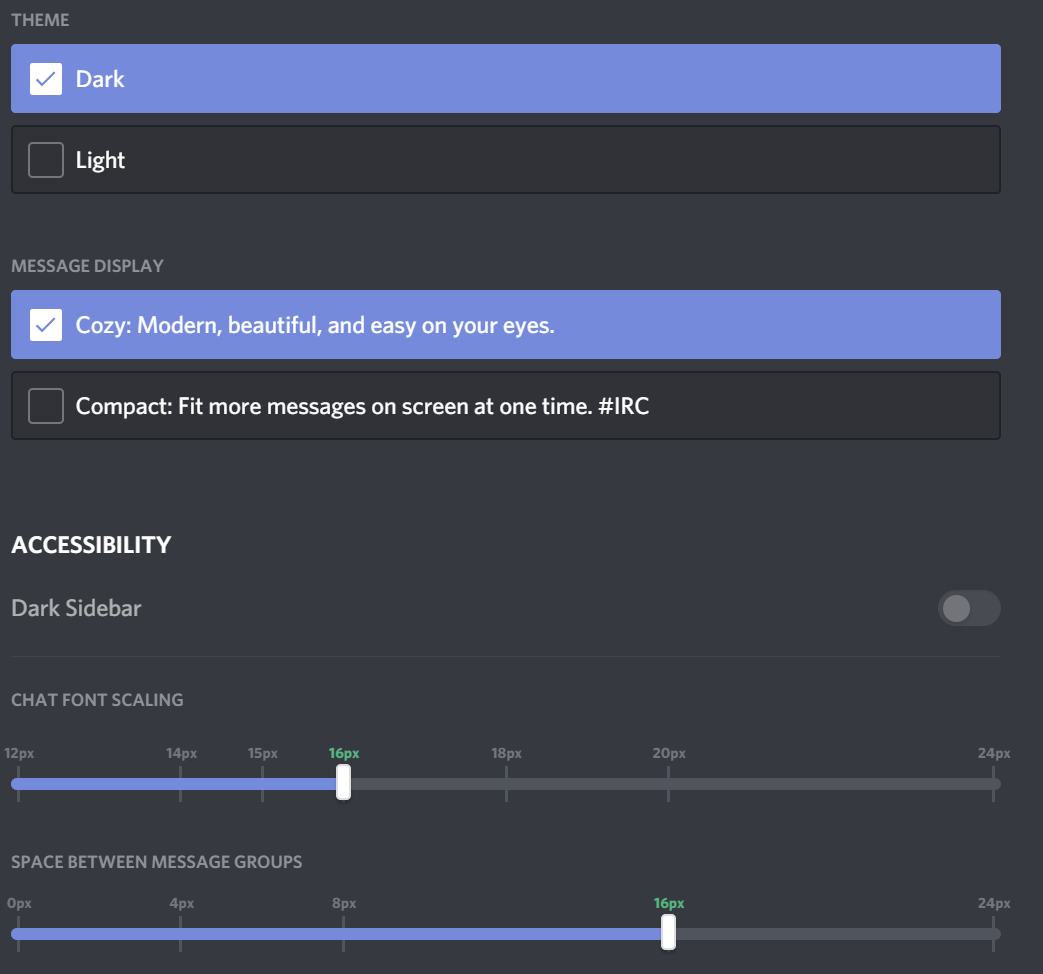Click the Dark Sidebar label text
Image resolution: width=1043 pixels, height=974 pixels.
pyautogui.click(x=76, y=608)
